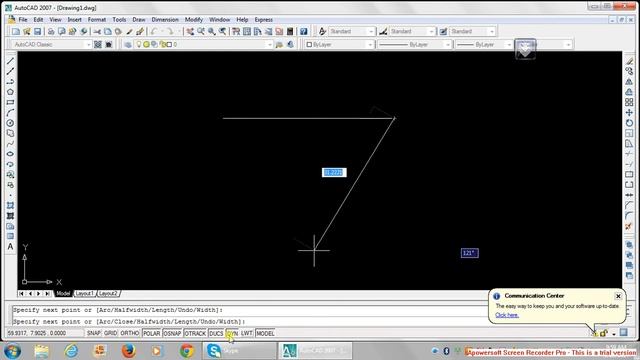Open the dimension style Standard dropdown
The height and width of the screenshot is (360, 640).
[x=431, y=31]
